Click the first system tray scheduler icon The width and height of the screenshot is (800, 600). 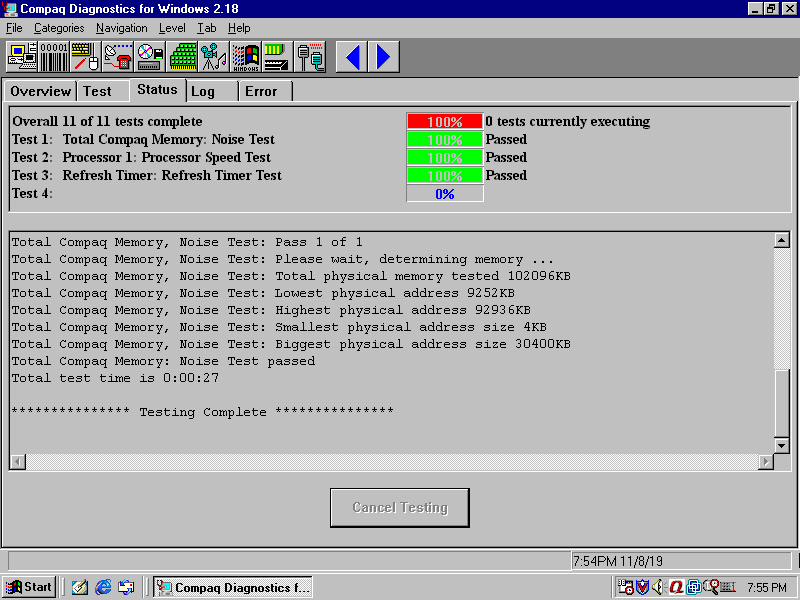tap(626, 588)
